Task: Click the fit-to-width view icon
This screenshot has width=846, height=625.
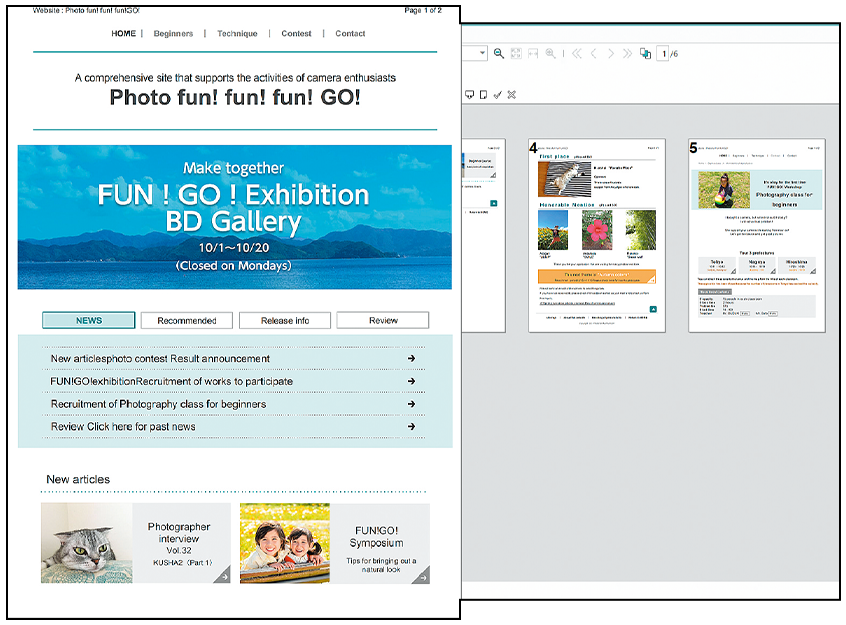Action: tap(533, 53)
